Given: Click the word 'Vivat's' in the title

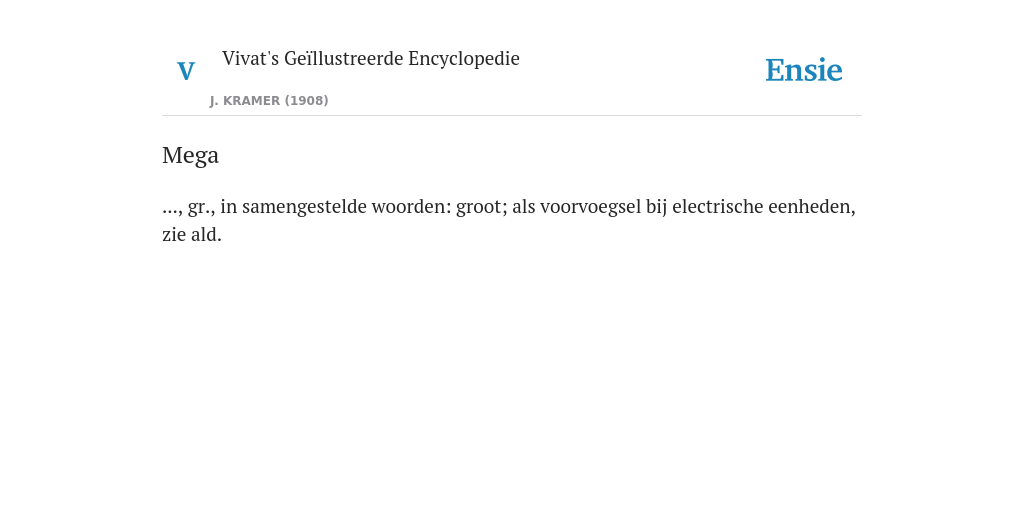Looking at the screenshot, I should 251,58.
